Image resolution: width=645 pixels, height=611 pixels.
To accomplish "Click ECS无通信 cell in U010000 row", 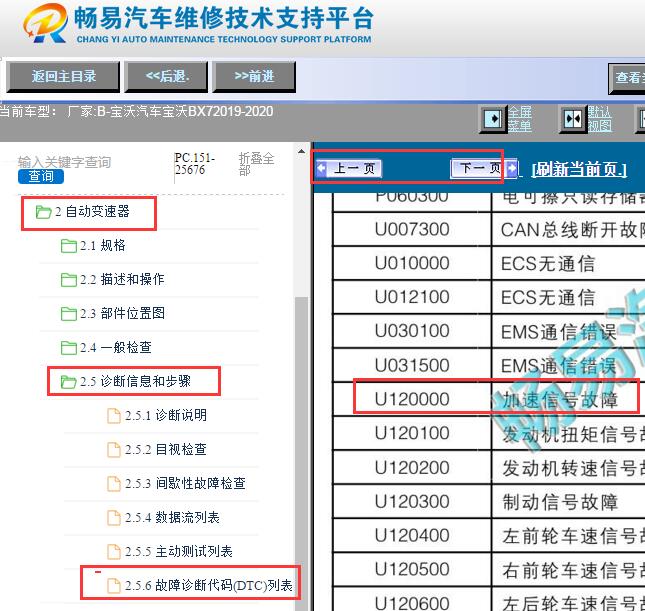I will (568, 263).
